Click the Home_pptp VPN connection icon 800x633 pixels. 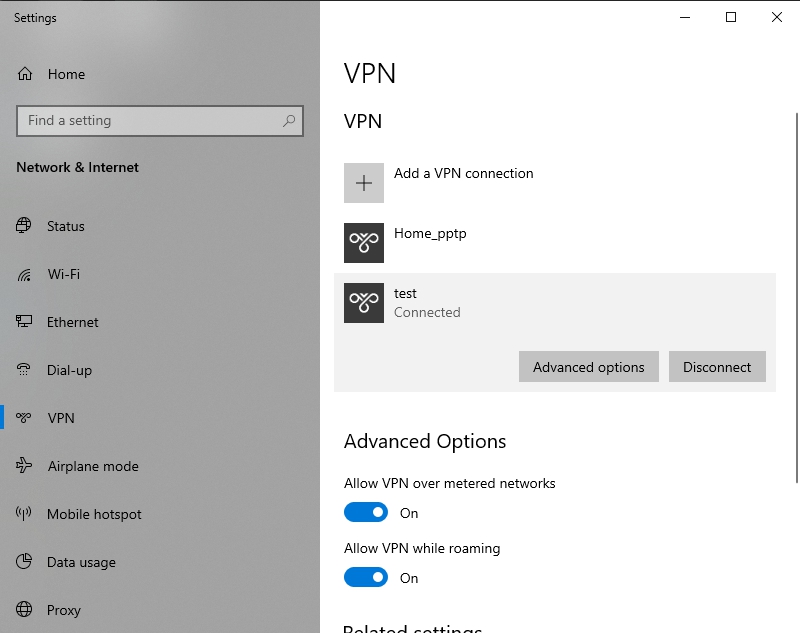point(363,243)
